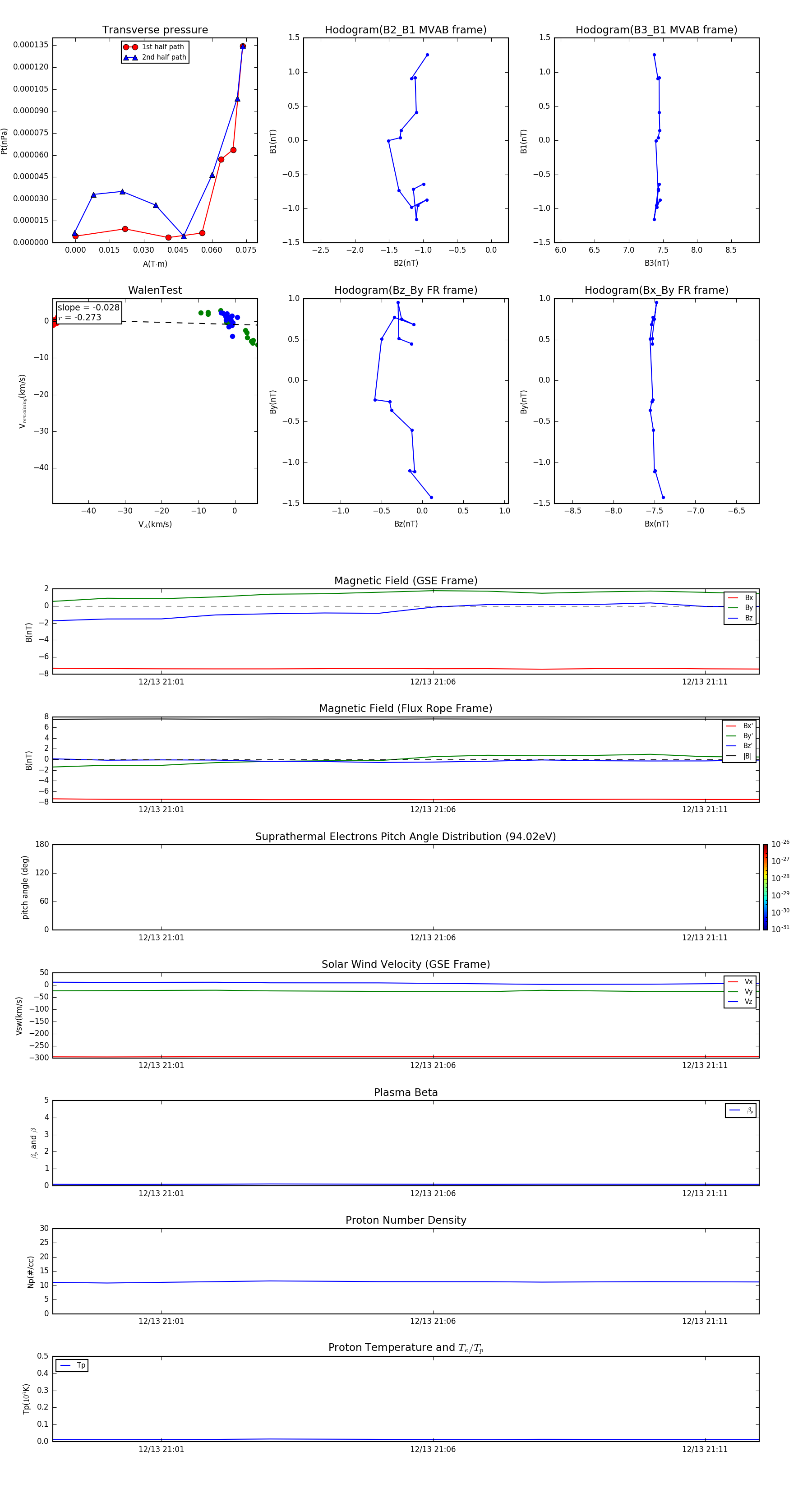812x1489 pixels.
Task: Click the 'A(T·m)' x-axis label
Action: 155,264
